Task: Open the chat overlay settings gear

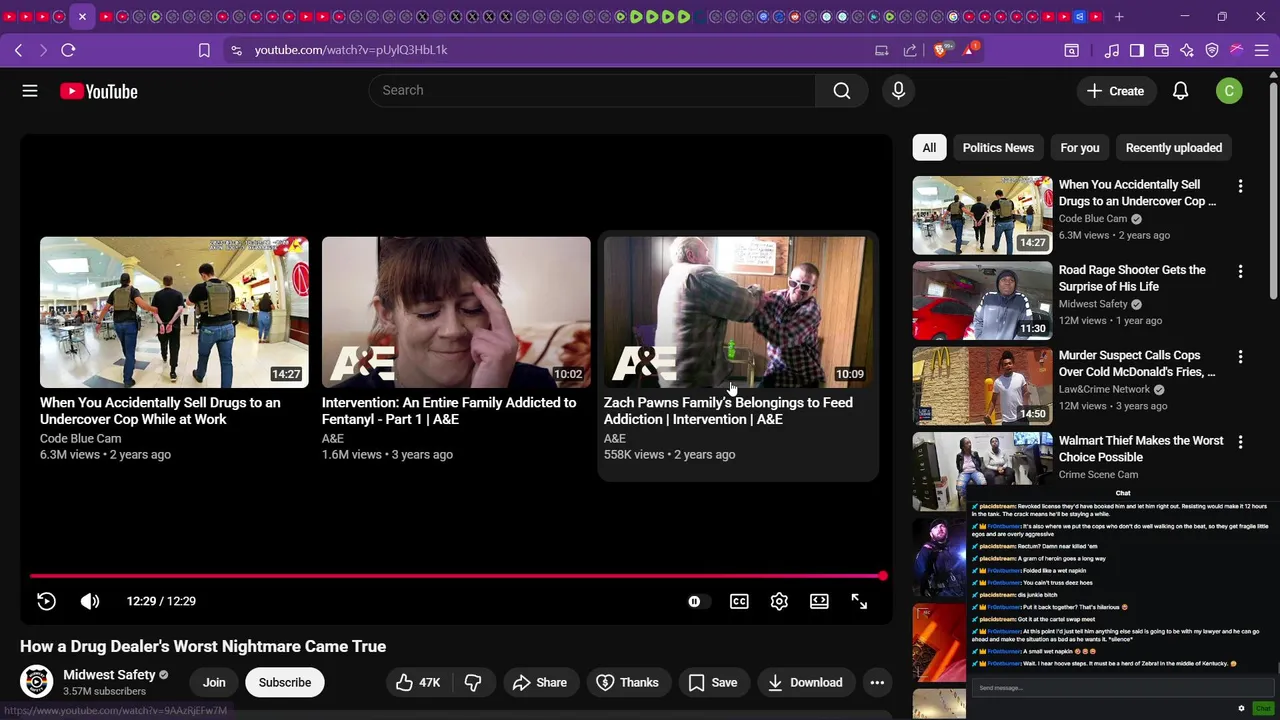Action: [1241, 708]
